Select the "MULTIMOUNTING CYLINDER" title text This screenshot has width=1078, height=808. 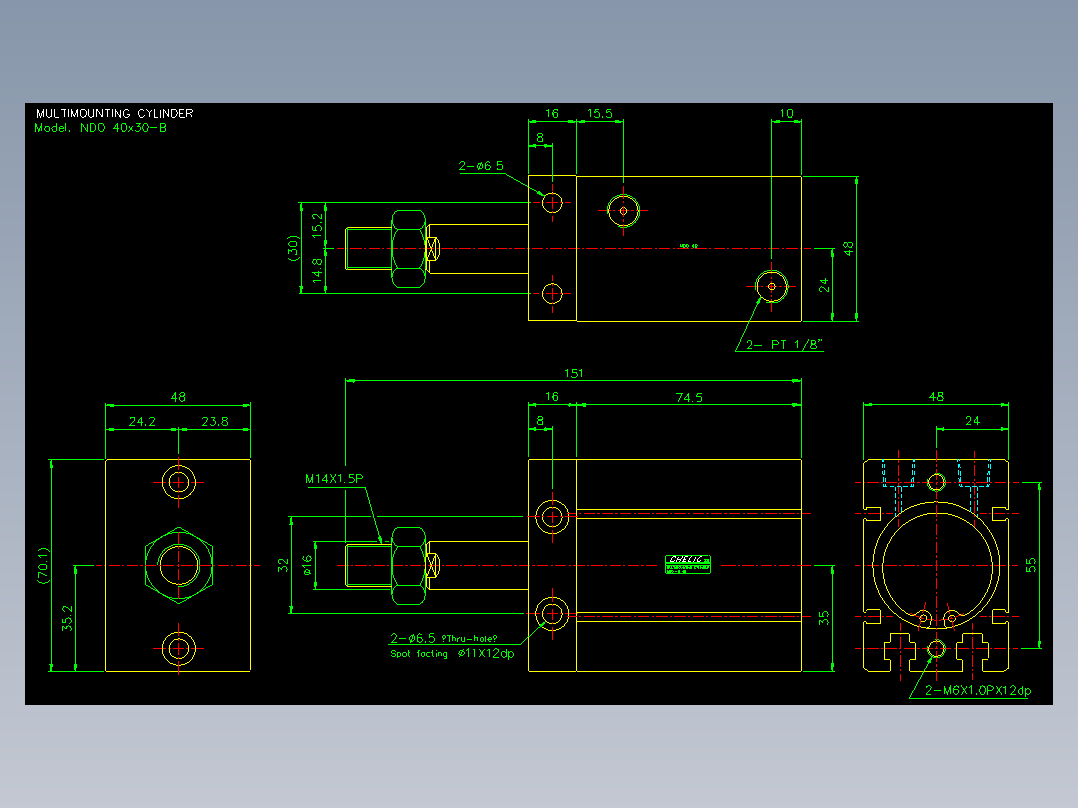coord(115,113)
